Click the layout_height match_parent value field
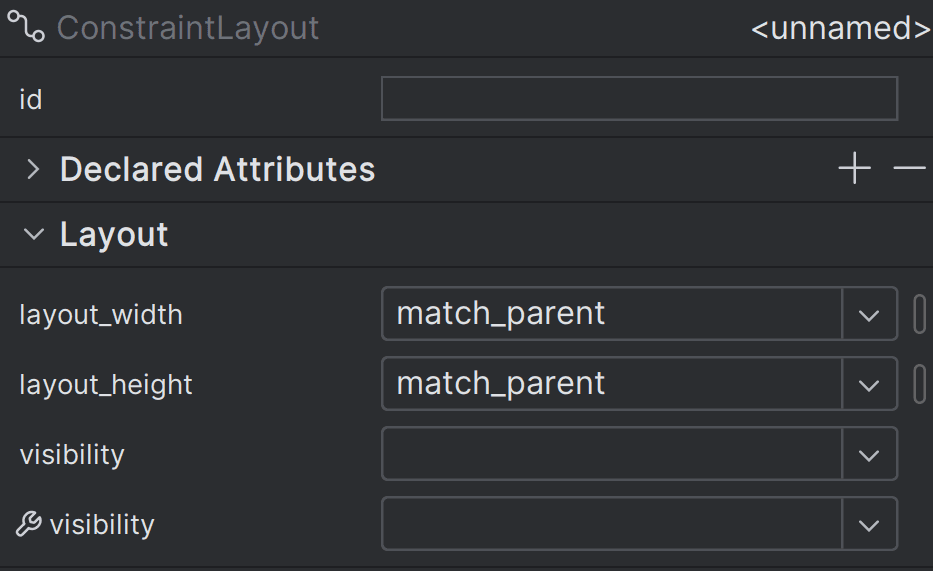This screenshot has width=933, height=571. click(x=612, y=384)
